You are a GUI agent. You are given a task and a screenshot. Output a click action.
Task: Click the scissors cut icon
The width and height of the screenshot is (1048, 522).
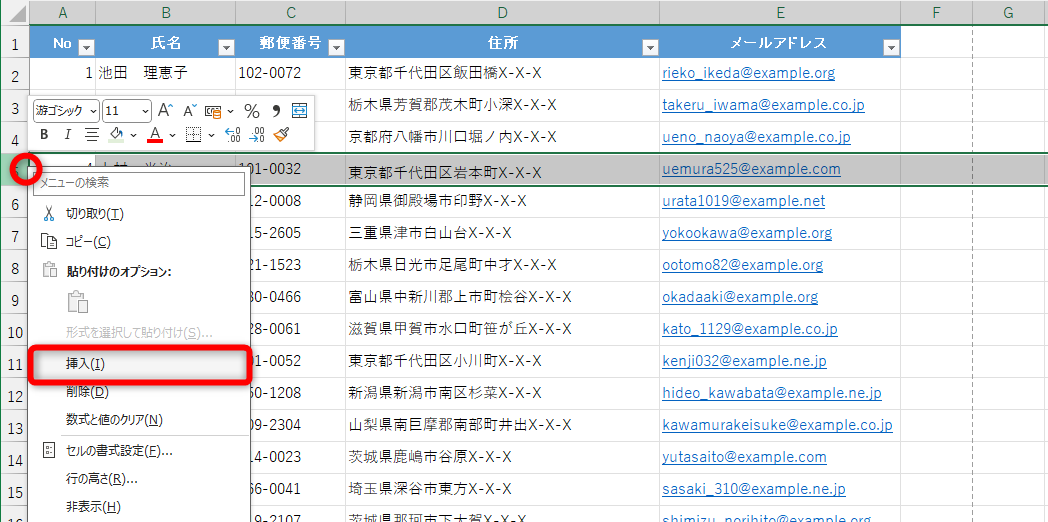click(x=48, y=214)
